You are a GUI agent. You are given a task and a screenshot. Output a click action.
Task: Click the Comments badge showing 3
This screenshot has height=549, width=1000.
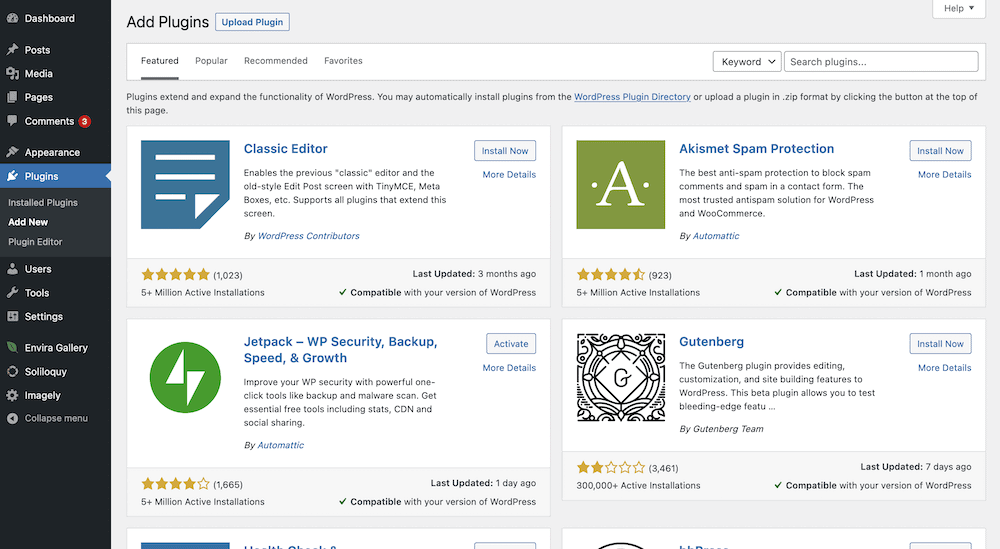[x=84, y=121]
